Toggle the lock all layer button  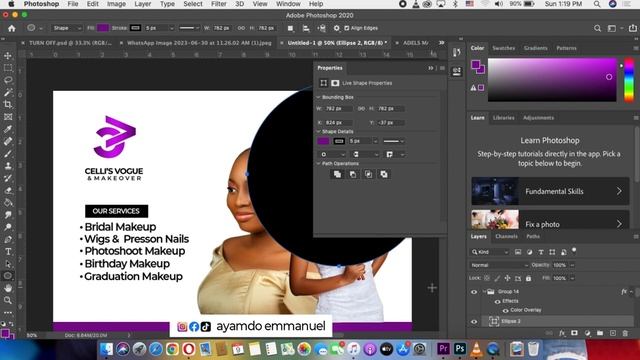point(529,278)
